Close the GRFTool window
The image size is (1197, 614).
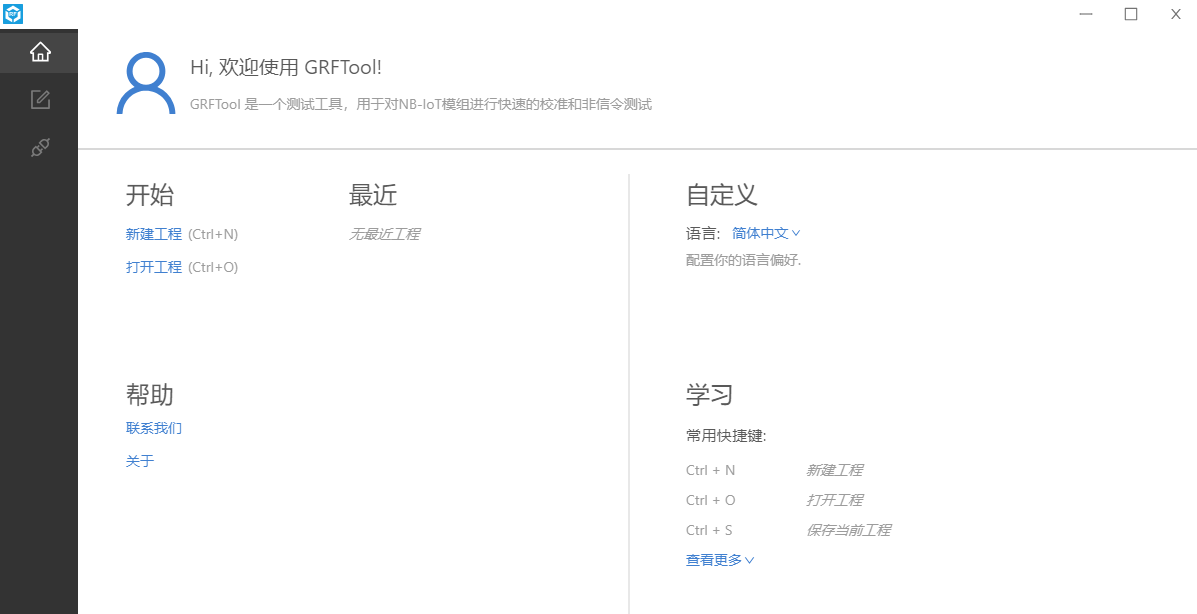click(x=1176, y=14)
